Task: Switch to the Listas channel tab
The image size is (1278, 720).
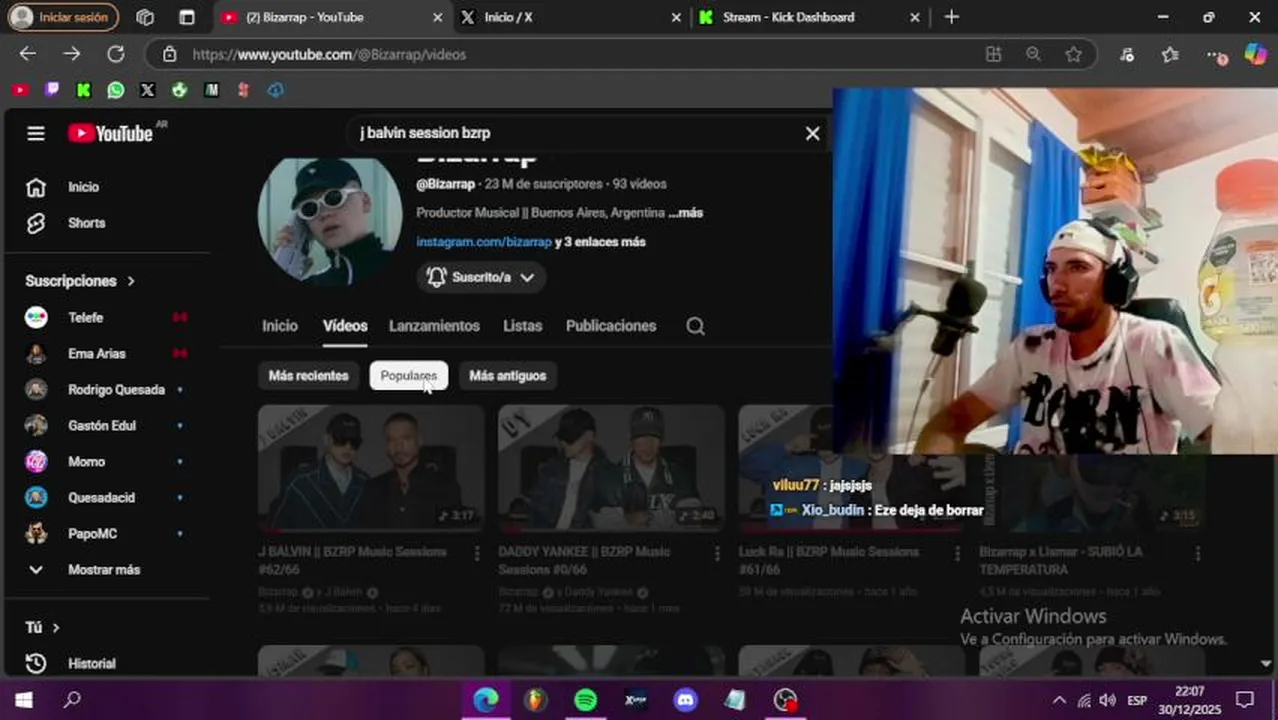Action: (x=522, y=326)
